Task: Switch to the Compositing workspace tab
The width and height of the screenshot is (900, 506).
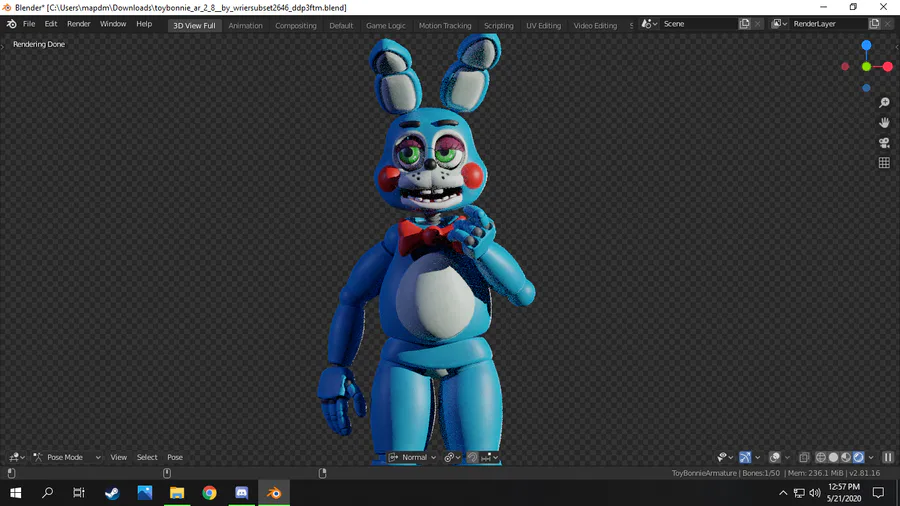Action: pyautogui.click(x=296, y=25)
